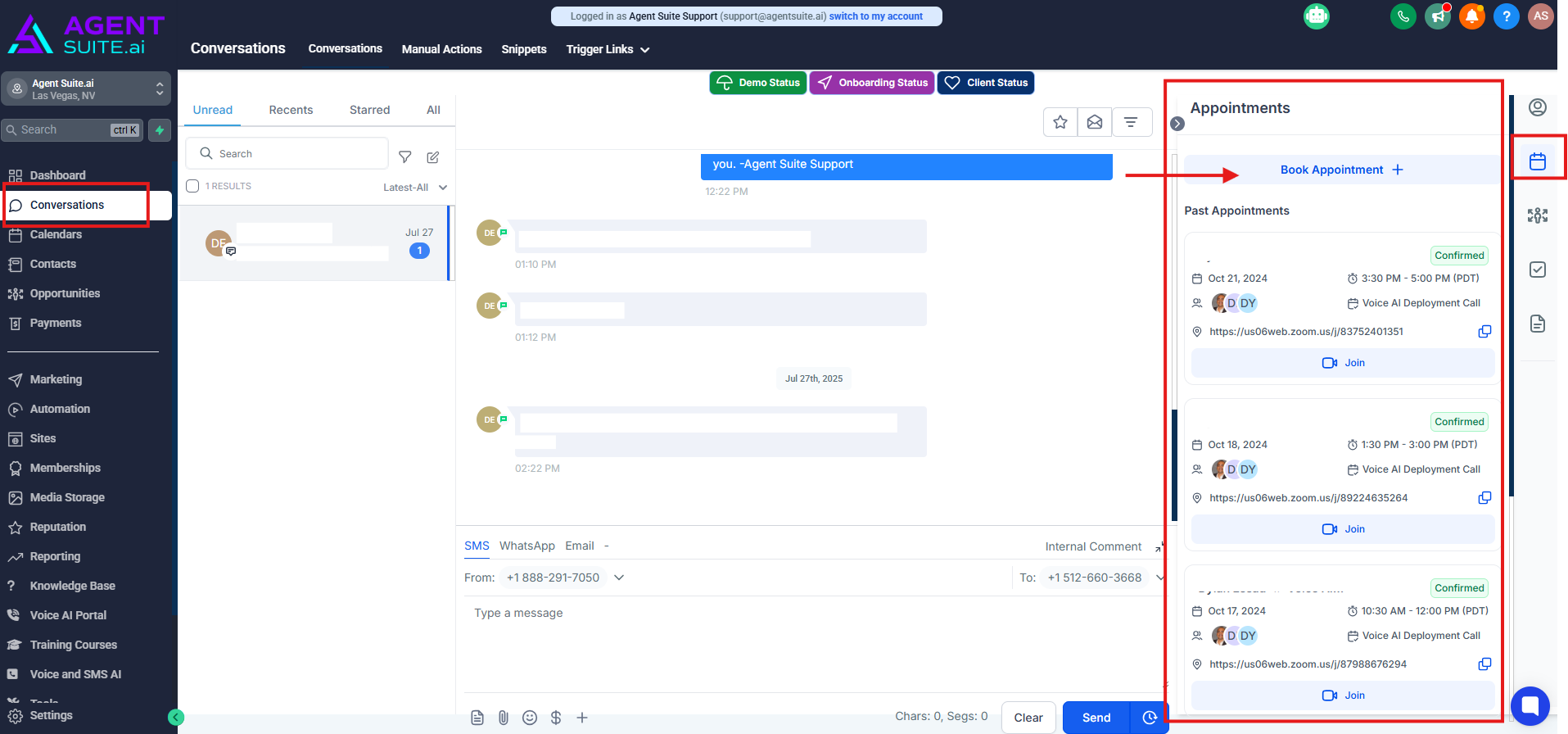Open the tasks checkmark panel icon
1568x734 pixels.
click(x=1538, y=270)
